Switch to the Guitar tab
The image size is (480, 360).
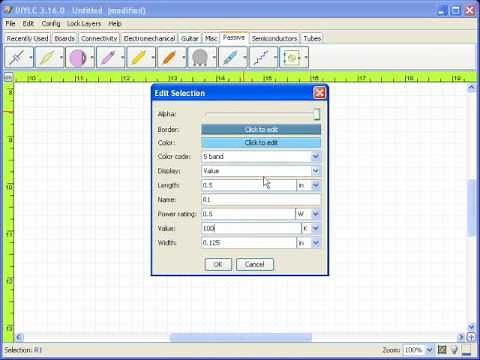coord(190,38)
